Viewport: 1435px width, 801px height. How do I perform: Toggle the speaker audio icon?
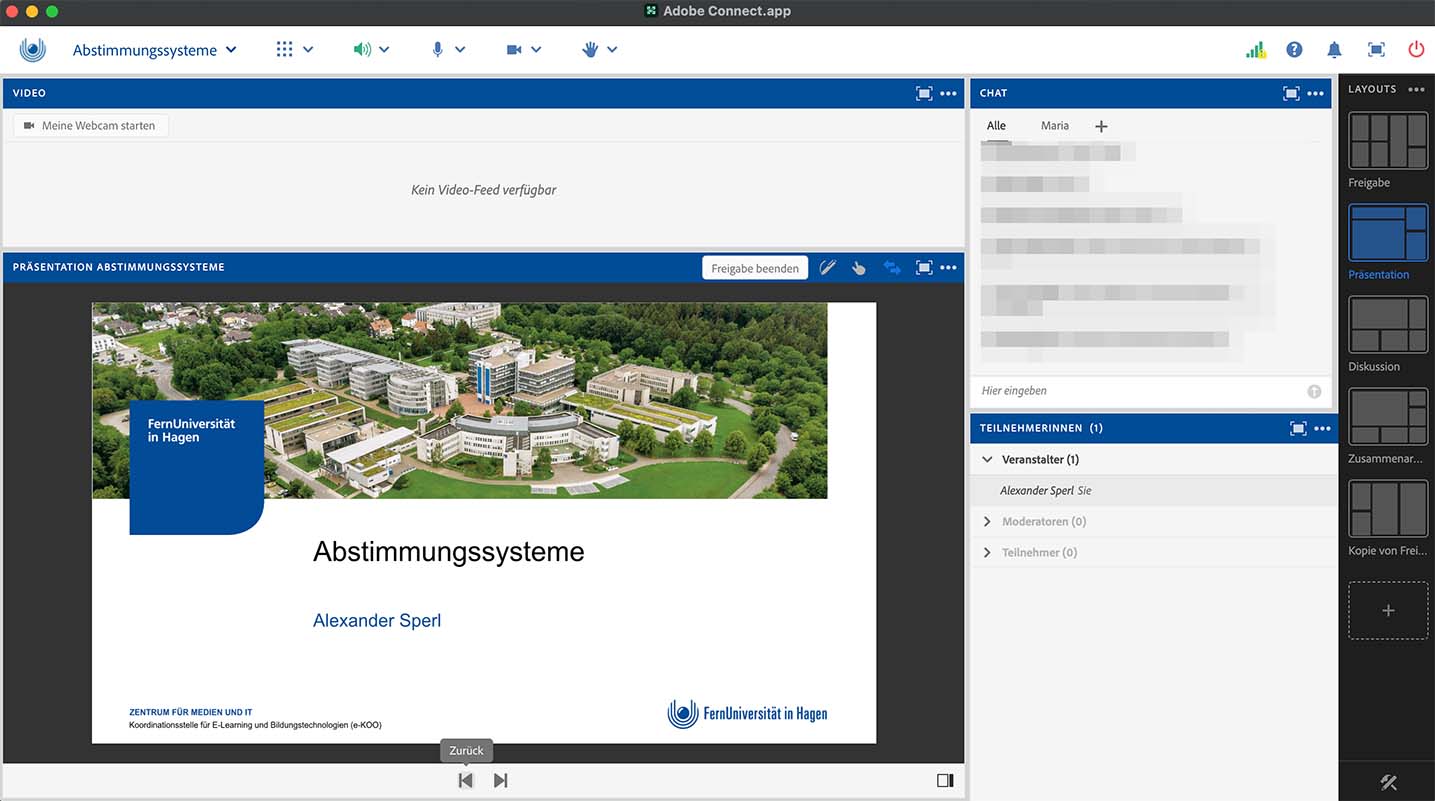[x=362, y=49]
